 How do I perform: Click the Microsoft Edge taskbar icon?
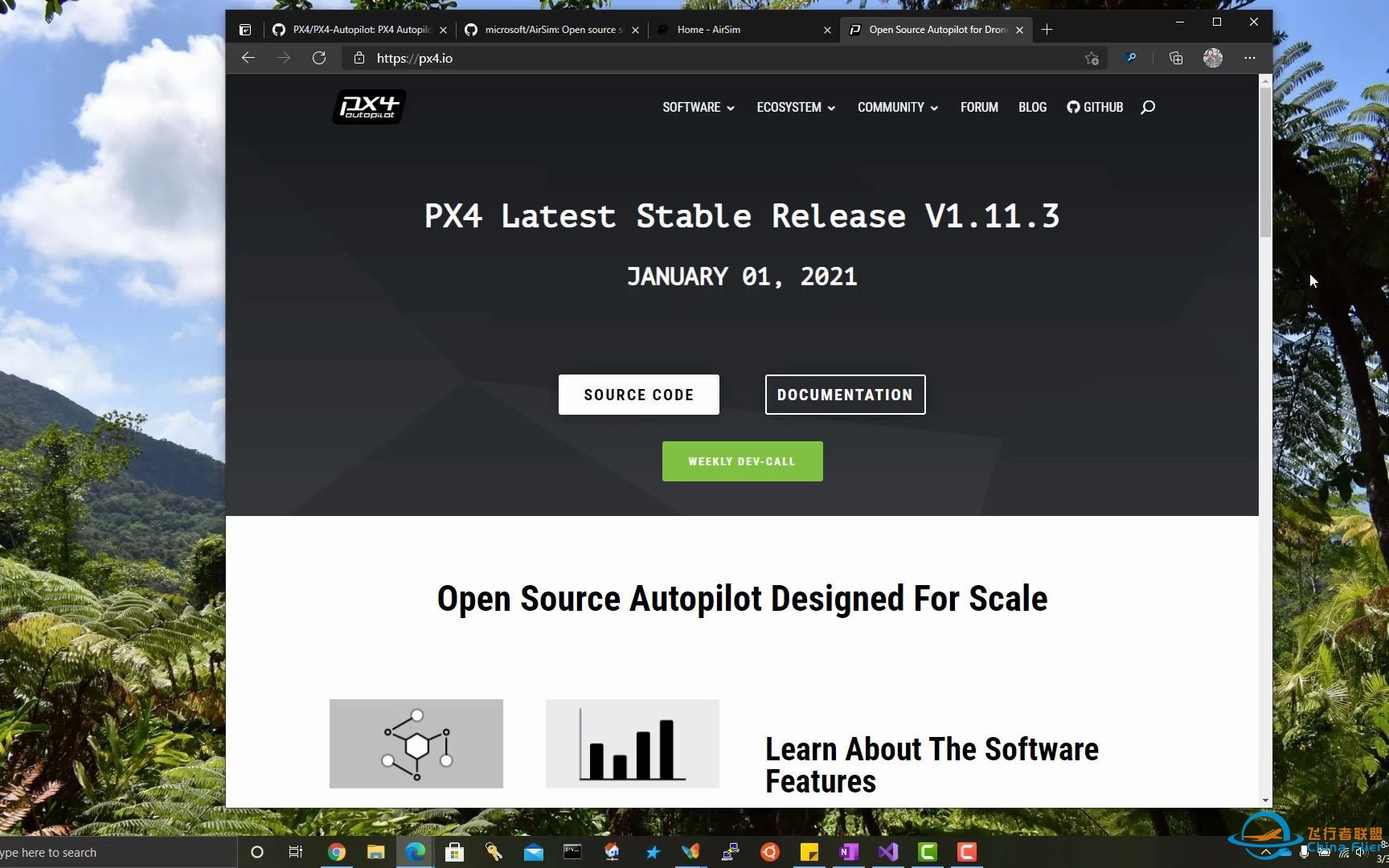[415, 852]
